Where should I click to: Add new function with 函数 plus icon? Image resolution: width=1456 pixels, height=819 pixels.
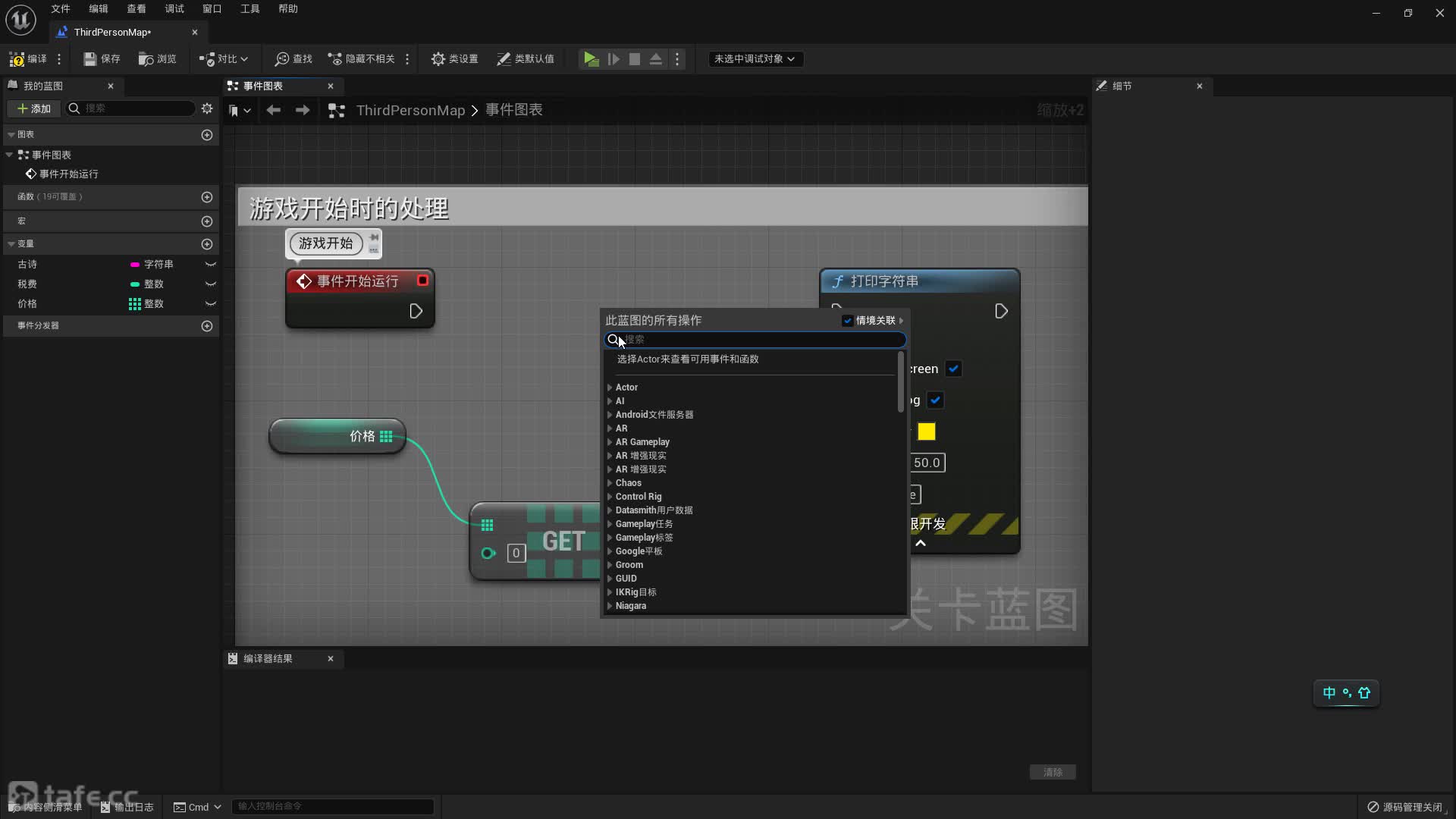point(207,196)
